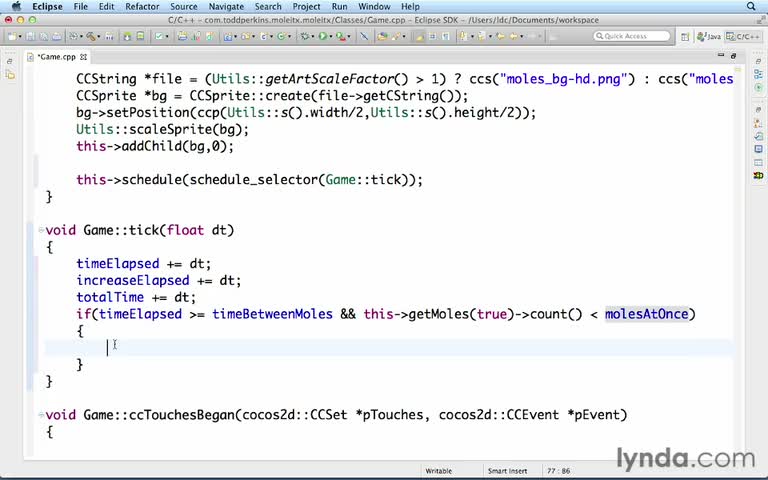Open the Debug dropdown arrow

pos(312,37)
